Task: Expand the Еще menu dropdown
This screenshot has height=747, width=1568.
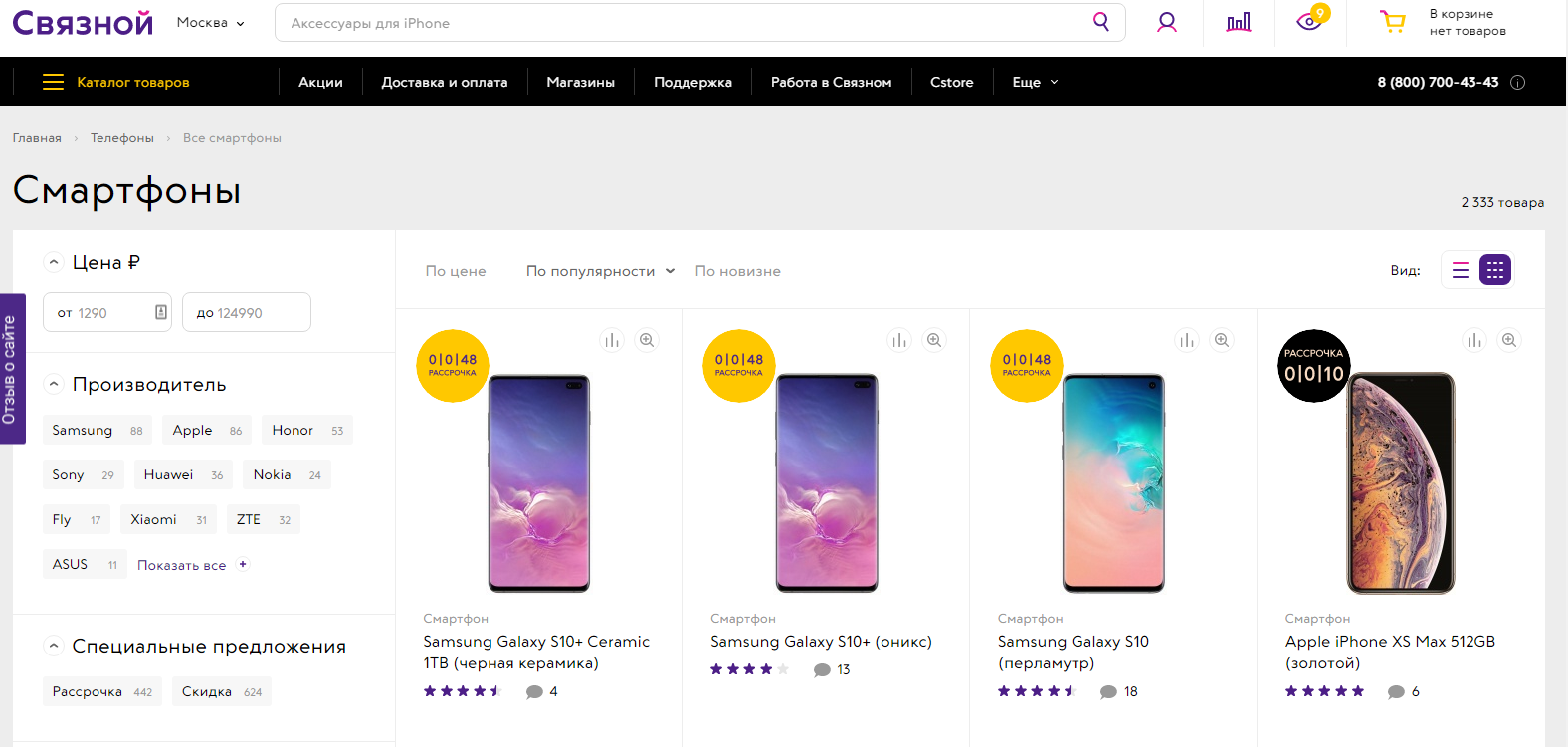Action: tap(1035, 82)
